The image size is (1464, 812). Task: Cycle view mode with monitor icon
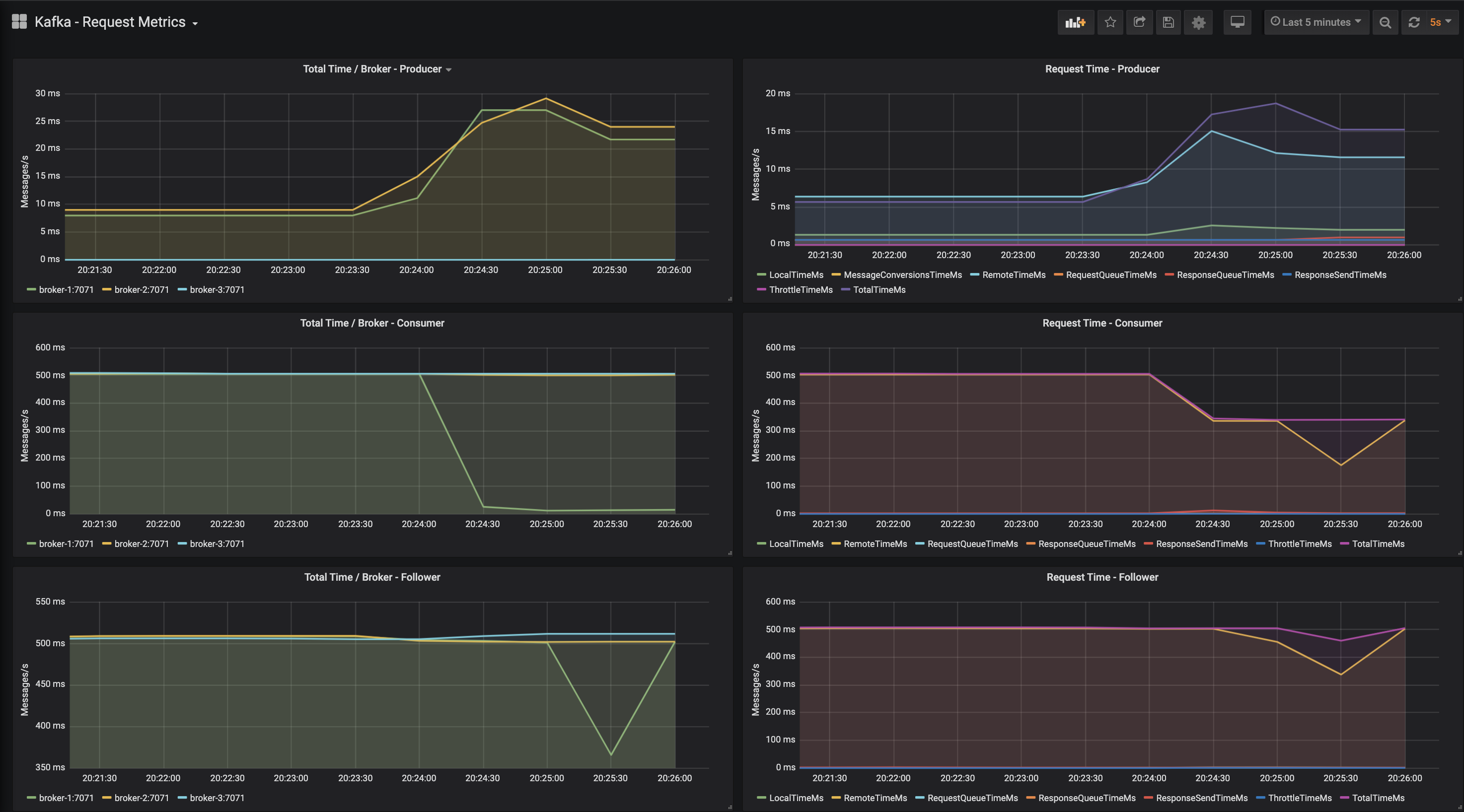(x=1237, y=22)
